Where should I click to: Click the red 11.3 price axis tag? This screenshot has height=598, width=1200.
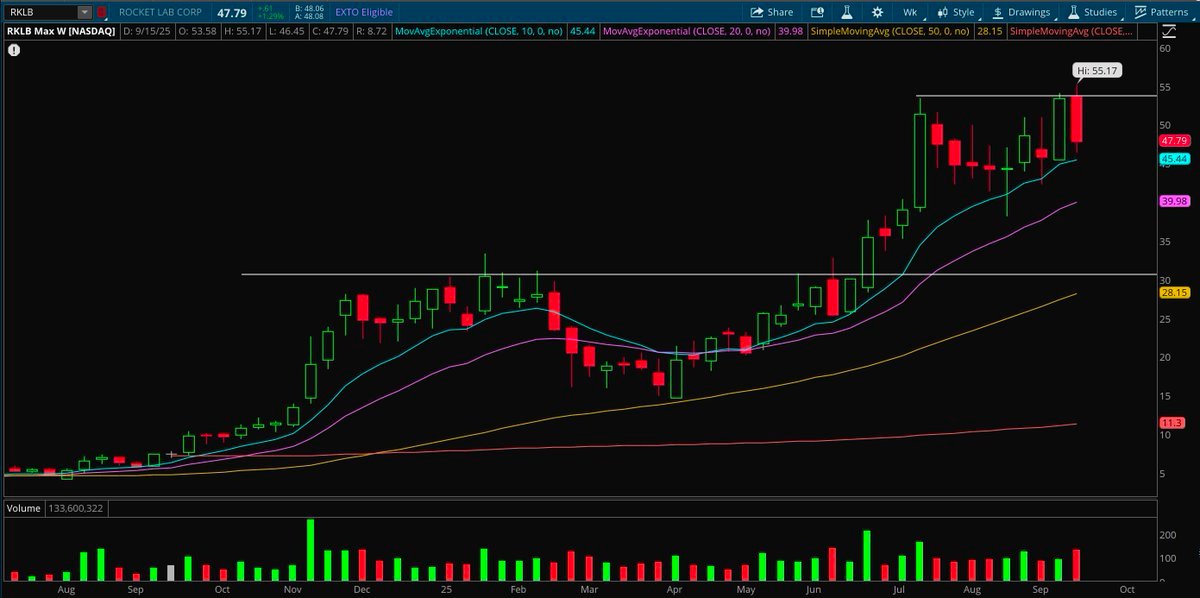[x=1170, y=423]
